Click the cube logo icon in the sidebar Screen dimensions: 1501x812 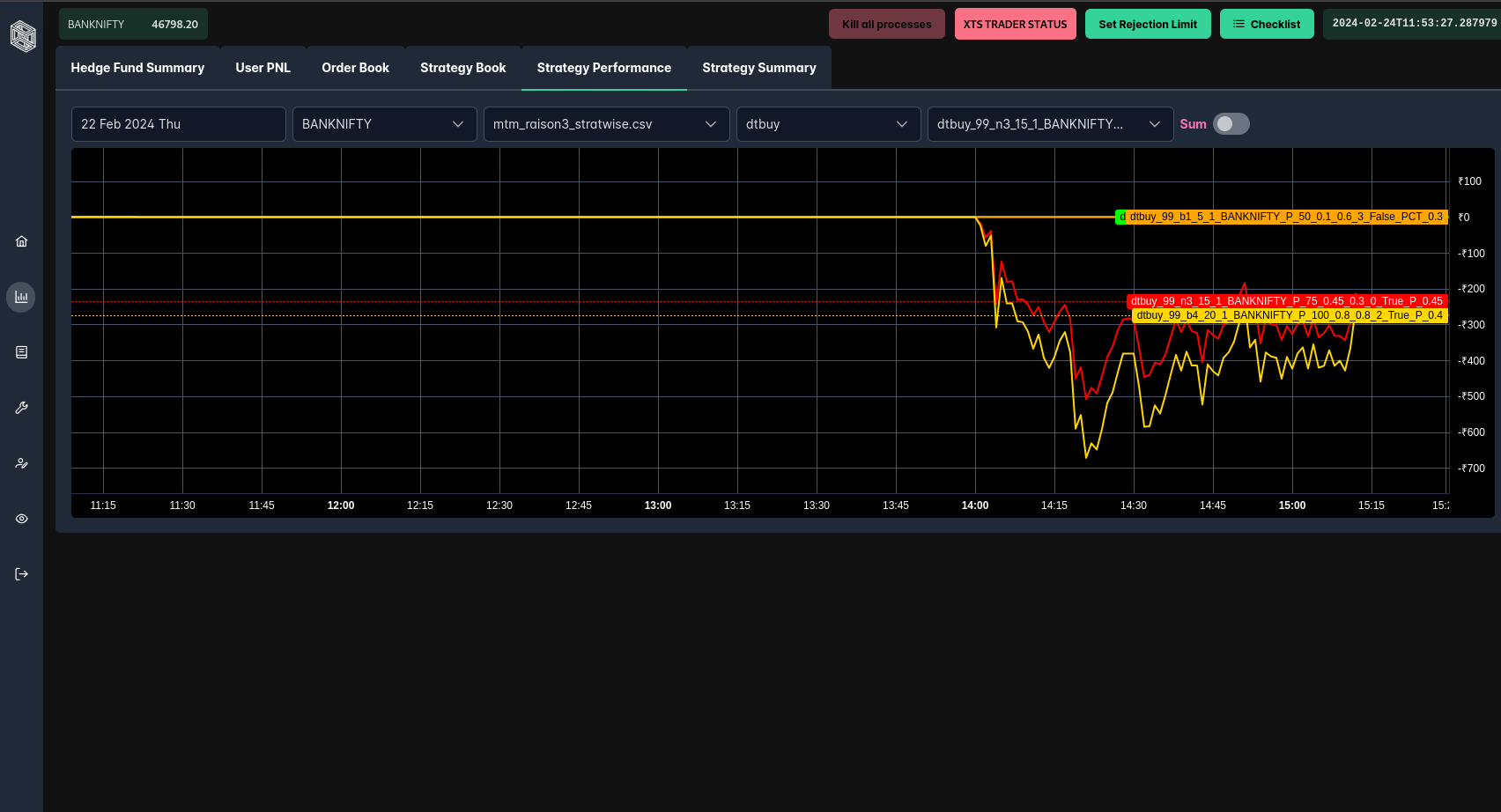tap(22, 36)
